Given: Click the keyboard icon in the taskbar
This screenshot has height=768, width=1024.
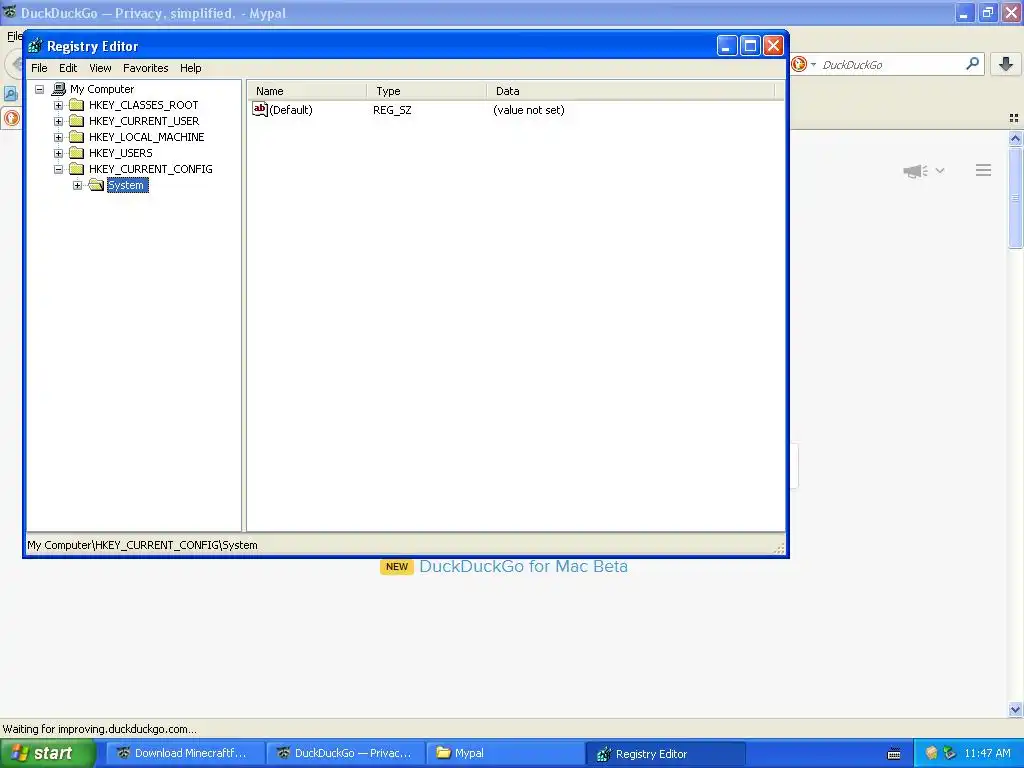Looking at the screenshot, I should click(894, 754).
